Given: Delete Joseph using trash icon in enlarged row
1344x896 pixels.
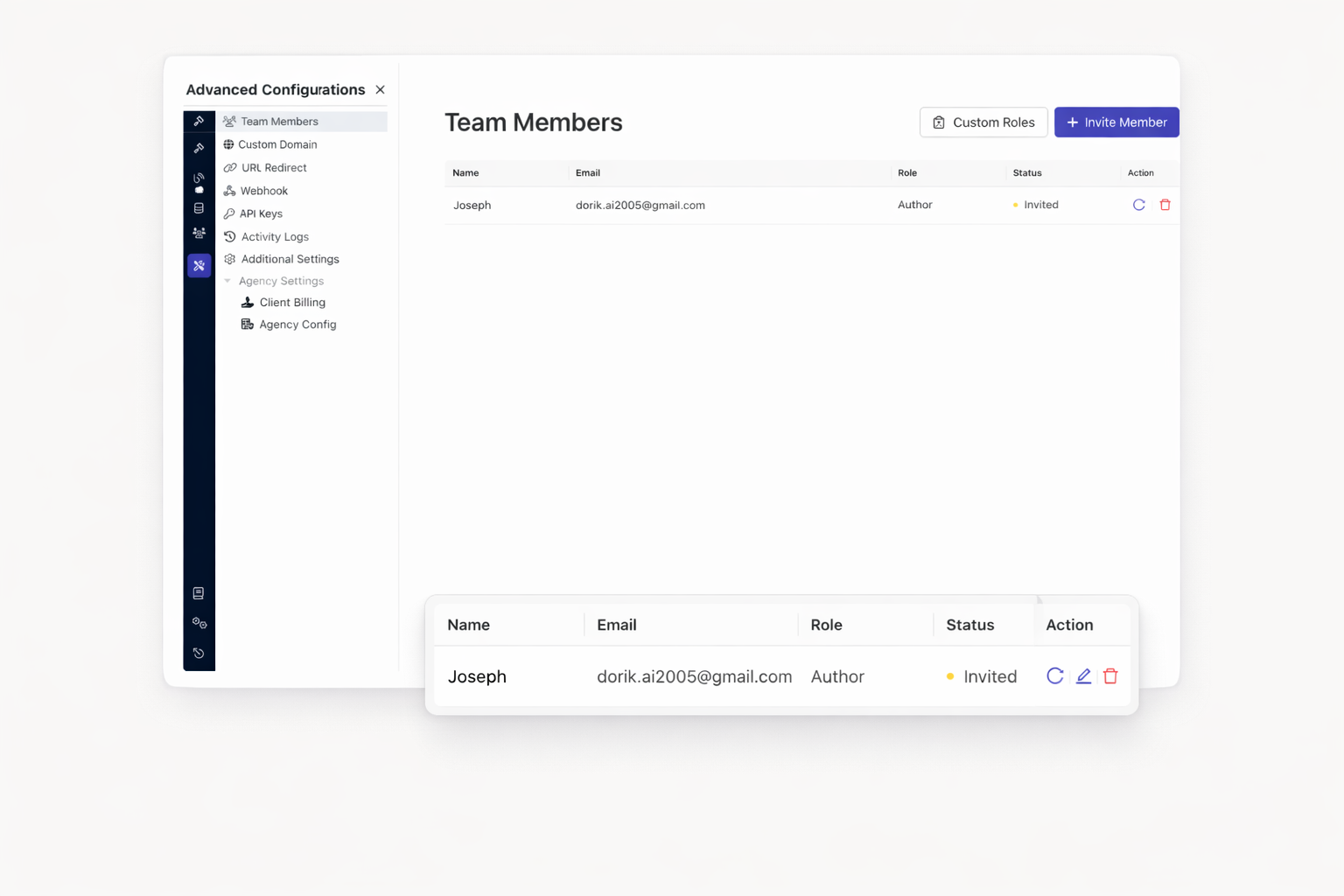Looking at the screenshot, I should [1110, 676].
